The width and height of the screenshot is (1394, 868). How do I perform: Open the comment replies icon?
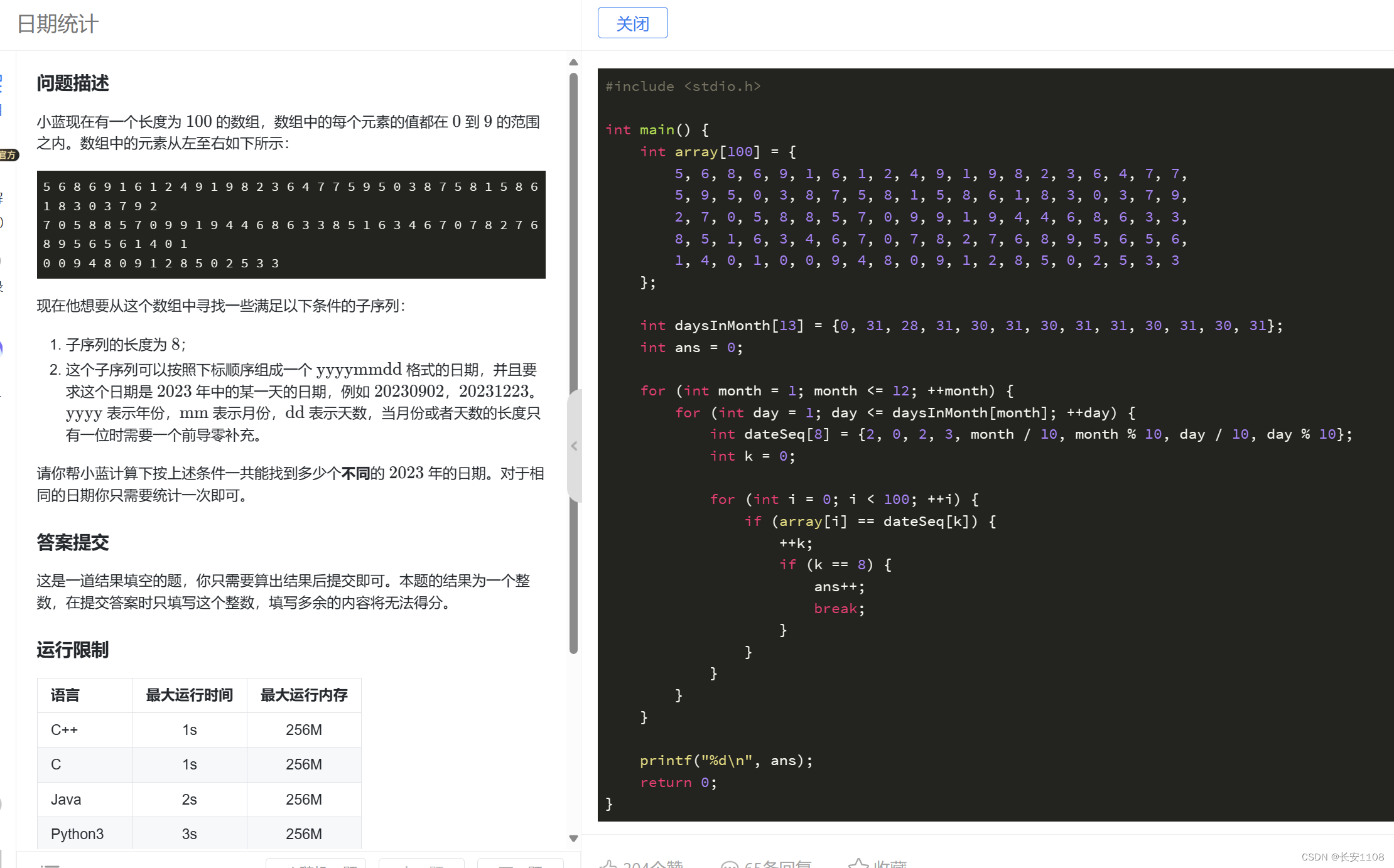(x=729, y=865)
